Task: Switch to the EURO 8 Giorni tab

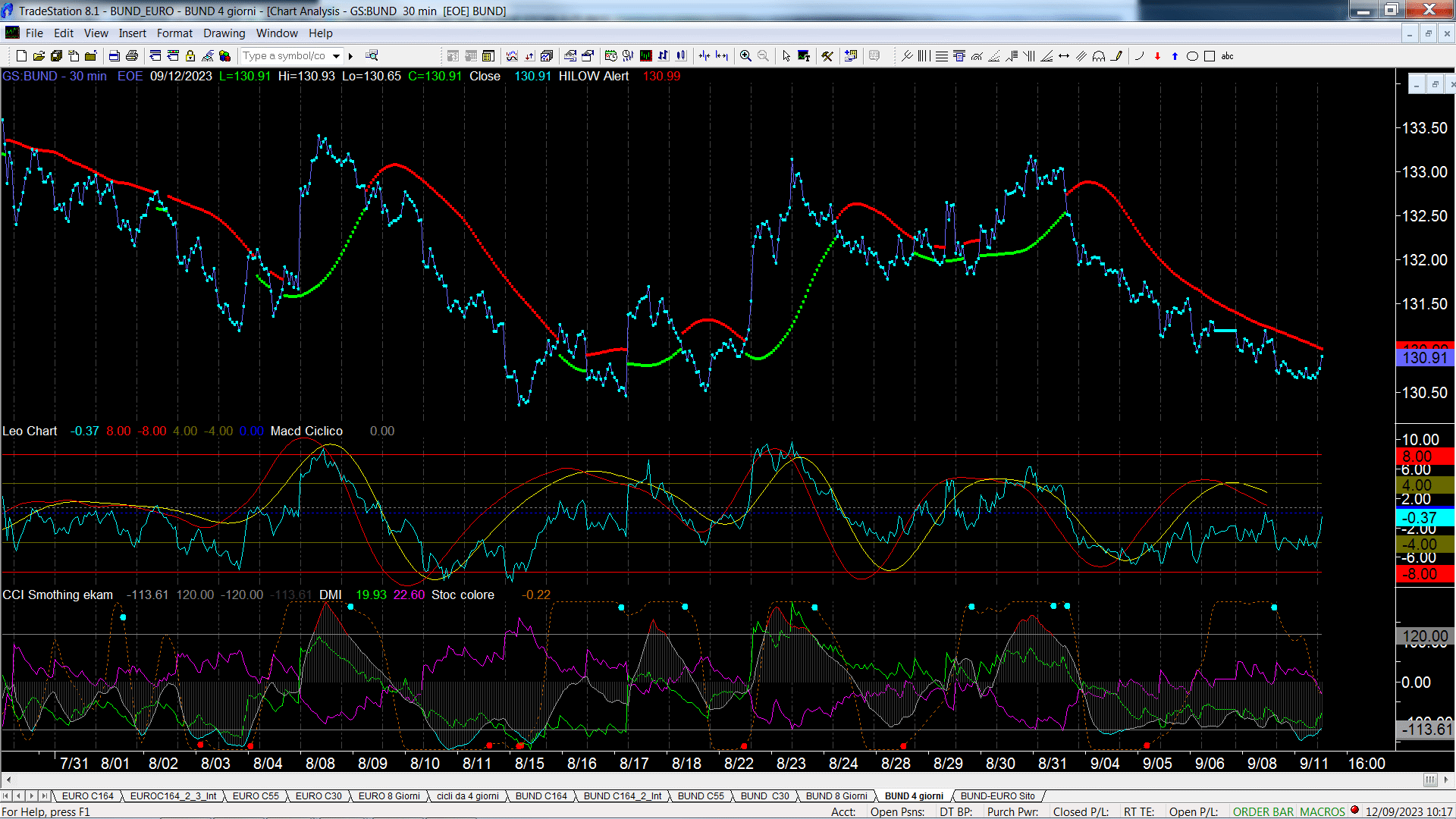Action: (389, 795)
